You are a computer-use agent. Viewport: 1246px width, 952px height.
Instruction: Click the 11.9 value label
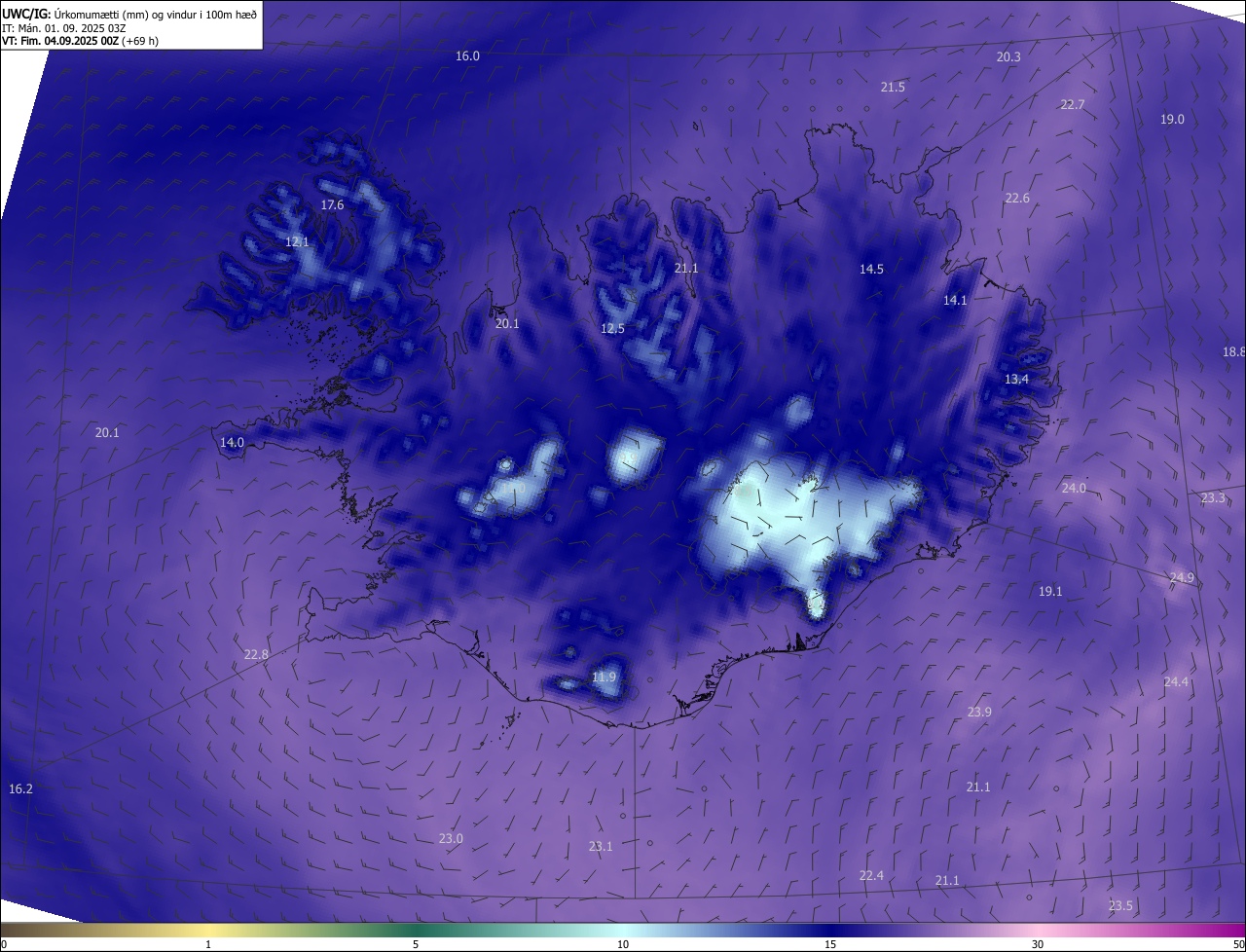click(x=604, y=677)
